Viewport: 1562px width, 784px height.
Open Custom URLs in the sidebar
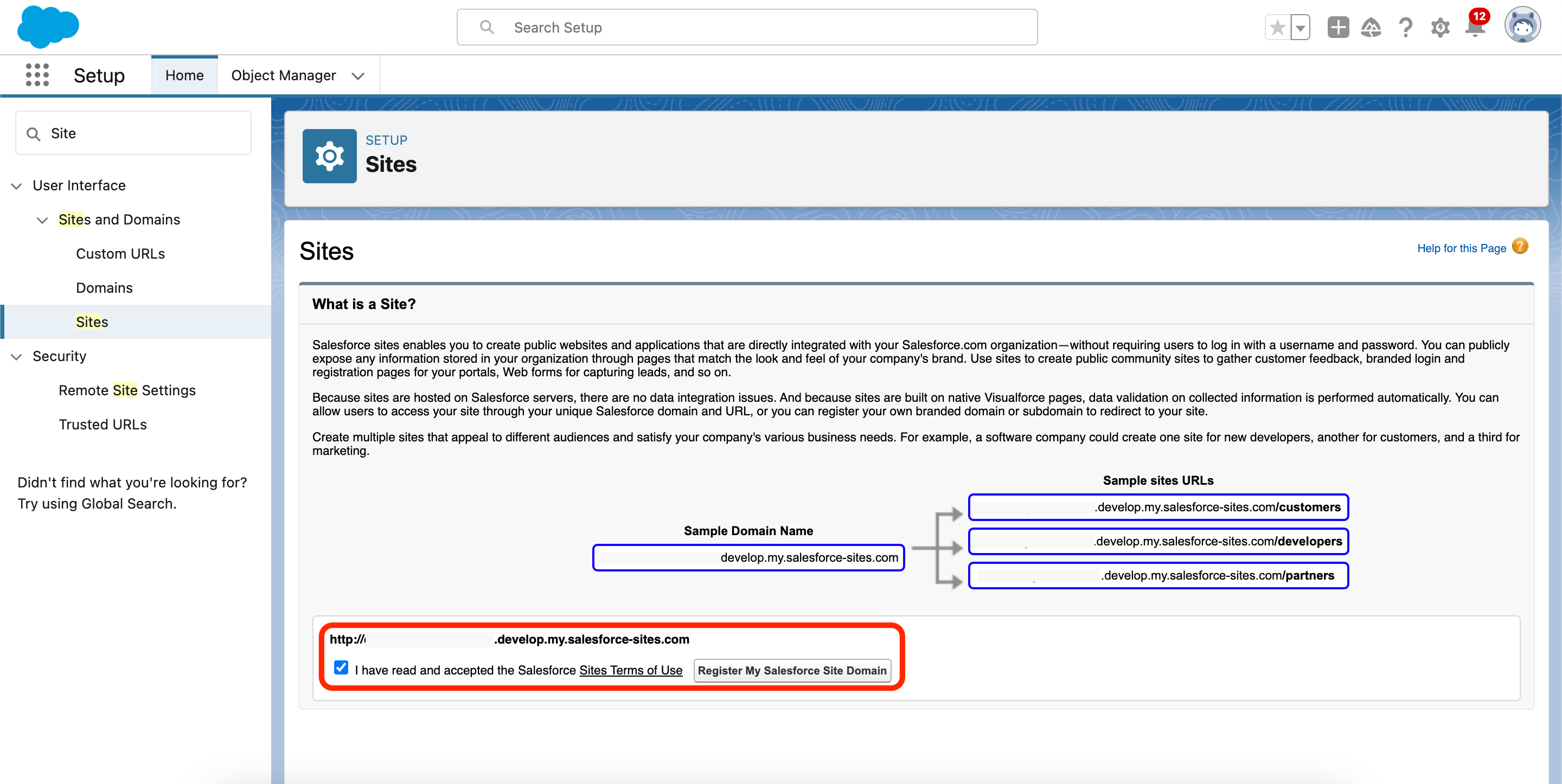coord(120,253)
